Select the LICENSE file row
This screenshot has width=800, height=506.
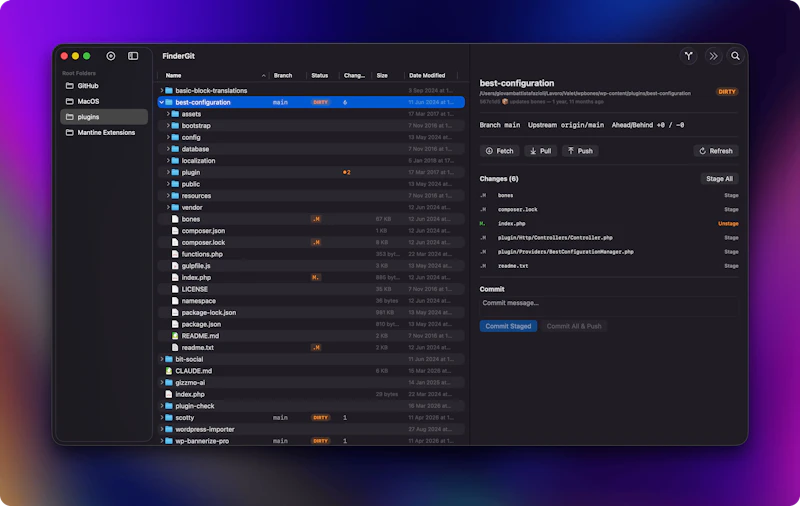point(311,289)
